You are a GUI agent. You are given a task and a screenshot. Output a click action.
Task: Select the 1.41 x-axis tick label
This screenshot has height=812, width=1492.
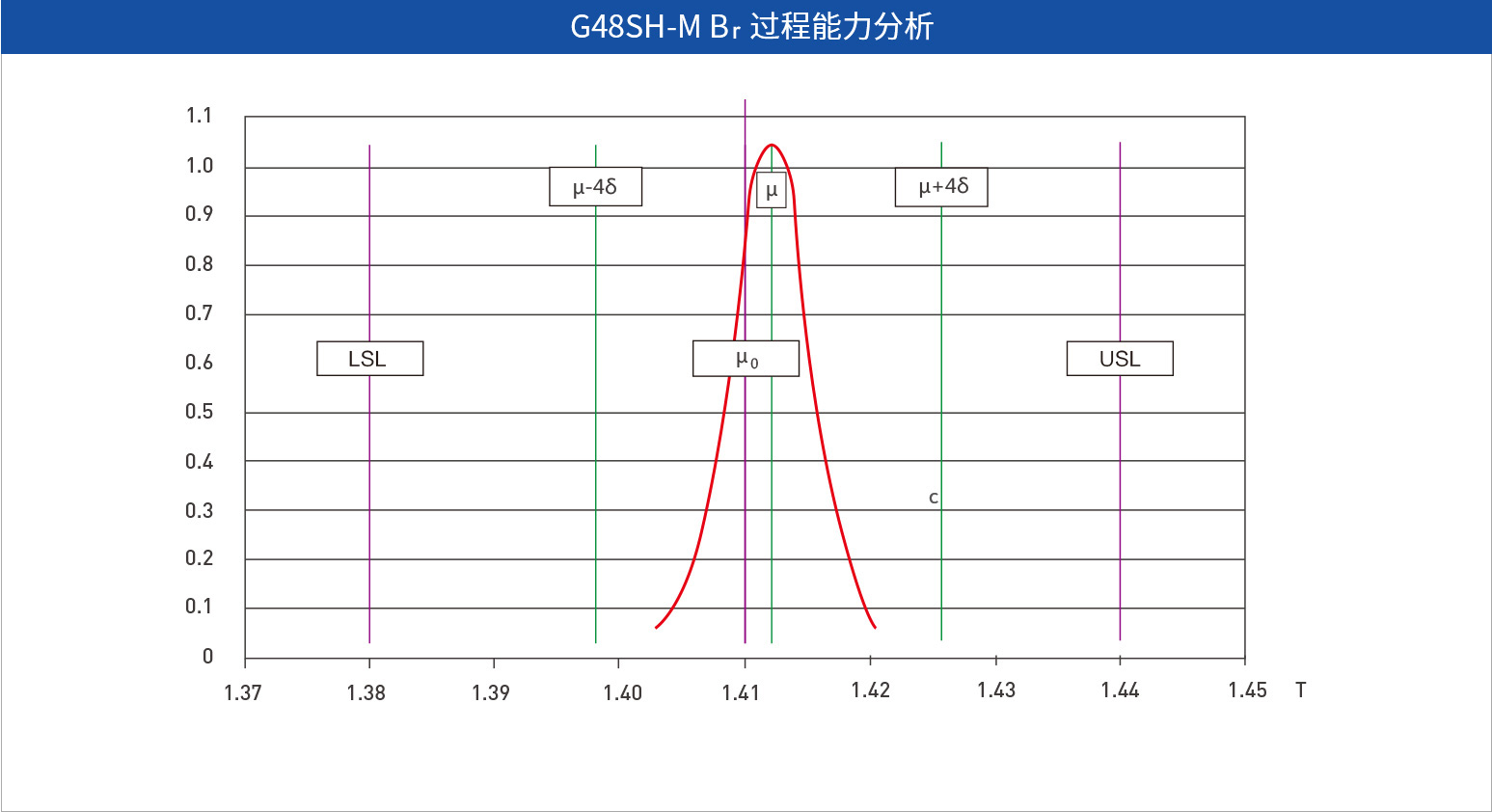pos(741,692)
